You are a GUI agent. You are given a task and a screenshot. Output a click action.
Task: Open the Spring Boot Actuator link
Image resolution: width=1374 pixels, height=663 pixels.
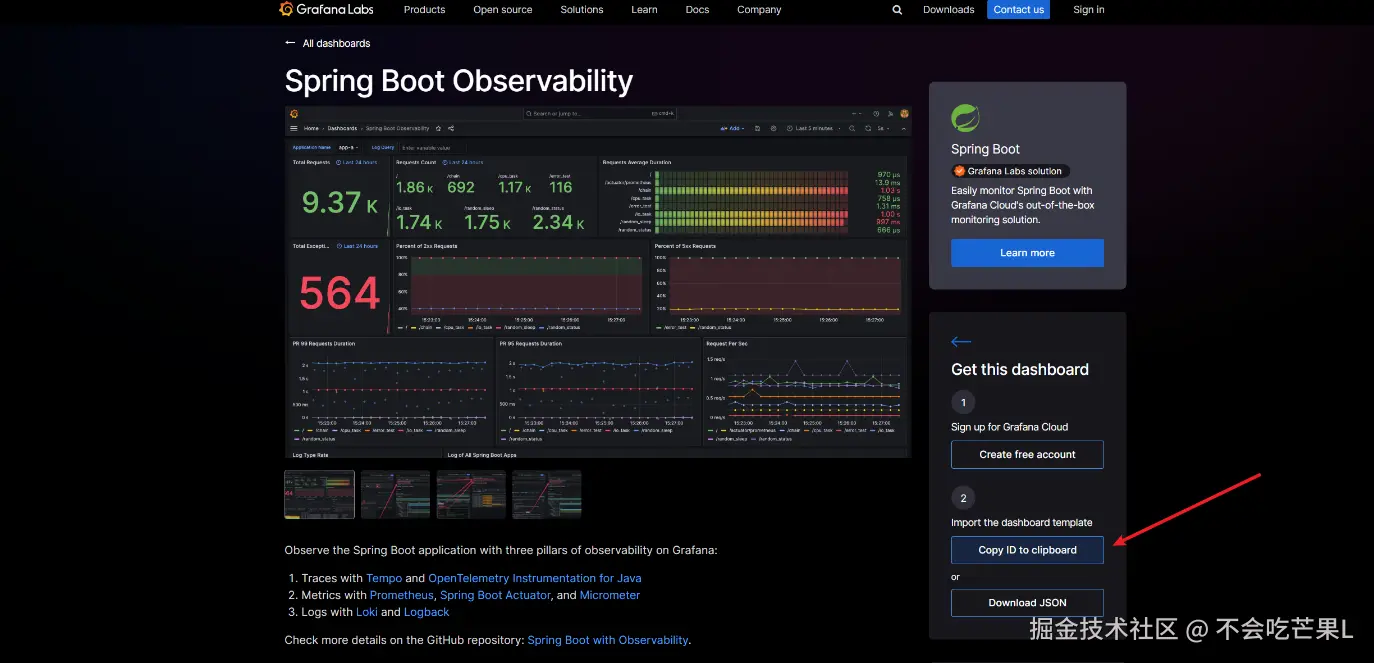tap(495, 595)
